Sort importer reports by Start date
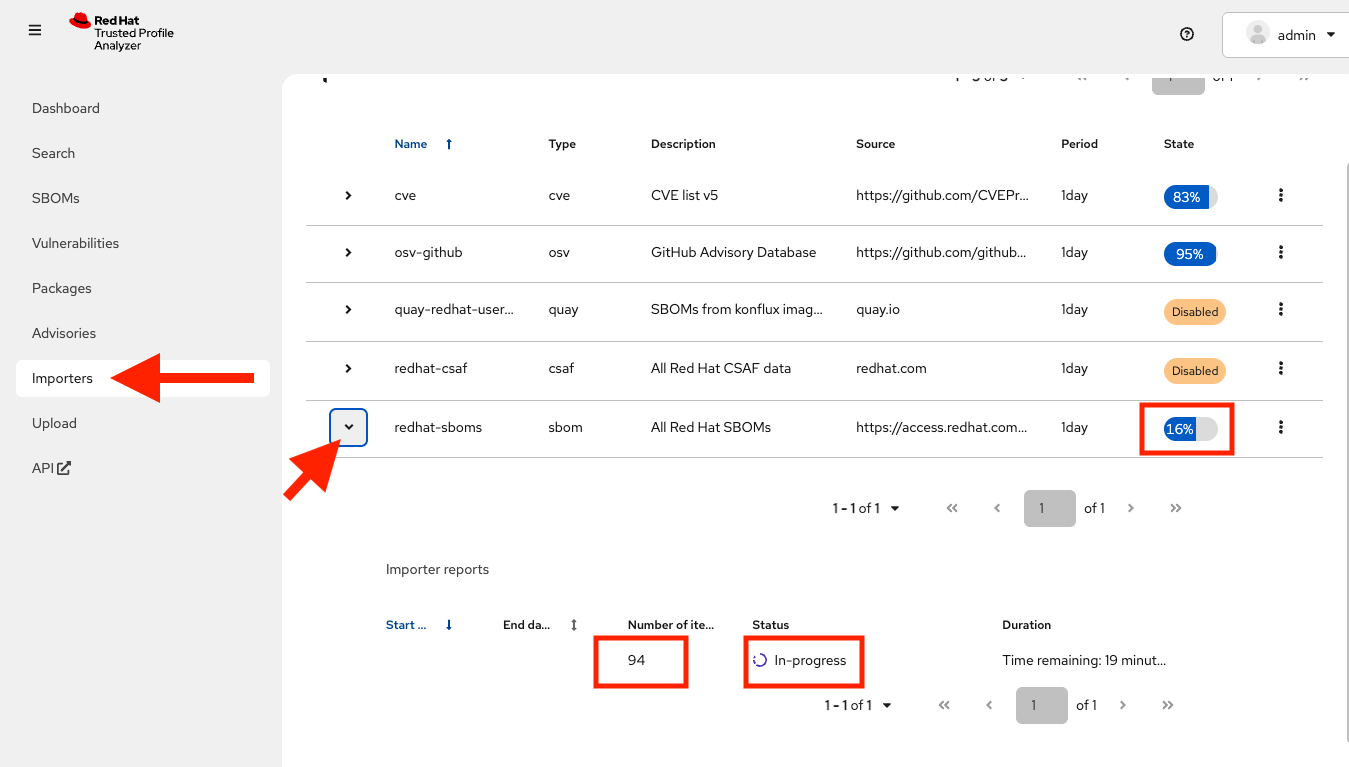The image size is (1349, 767). (404, 624)
